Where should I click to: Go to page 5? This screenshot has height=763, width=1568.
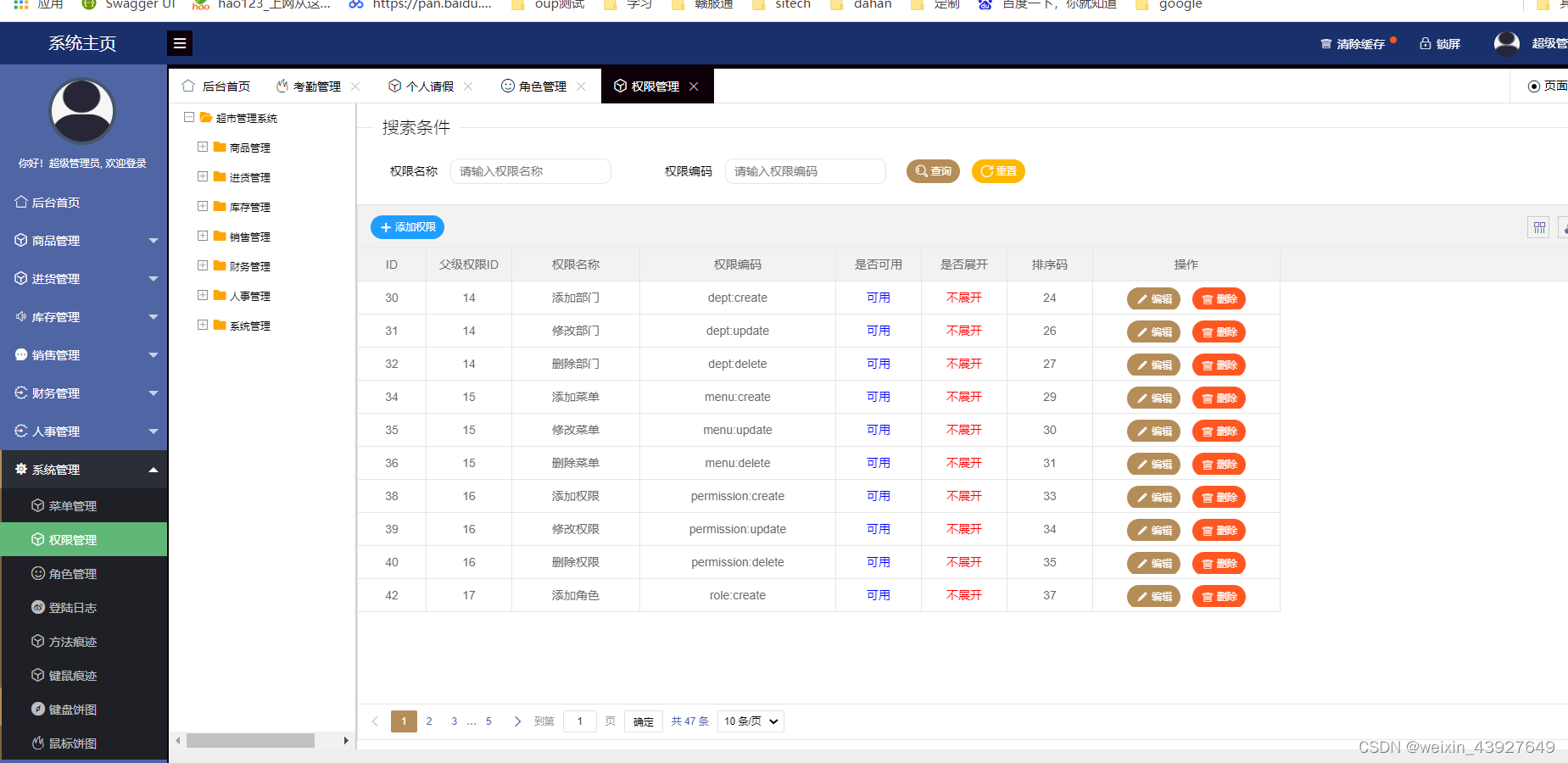(x=488, y=721)
